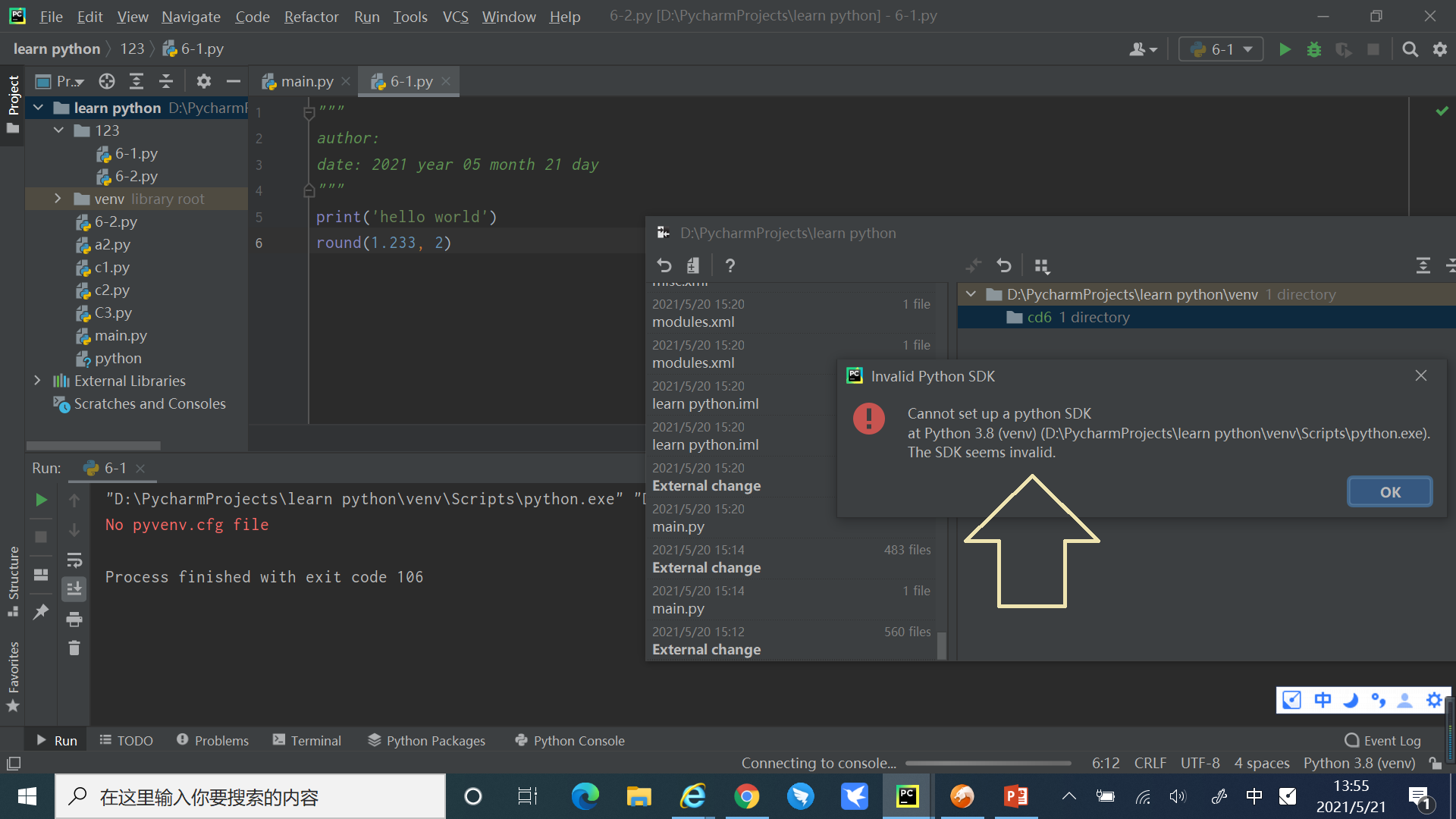
Task: Expand the 123 folder in project tree
Action: tap(57, 130)
